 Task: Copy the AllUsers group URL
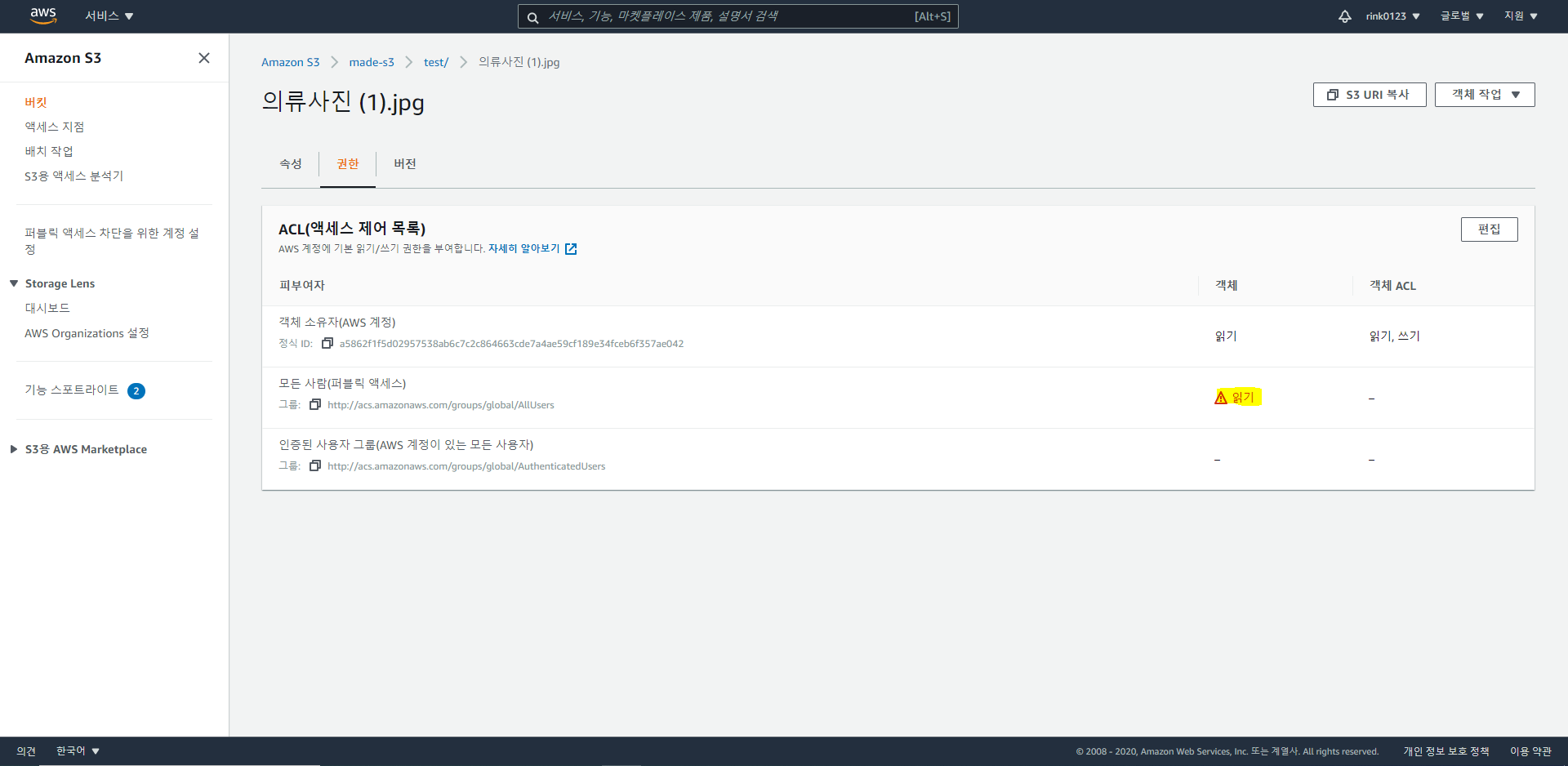pos(315,404)
